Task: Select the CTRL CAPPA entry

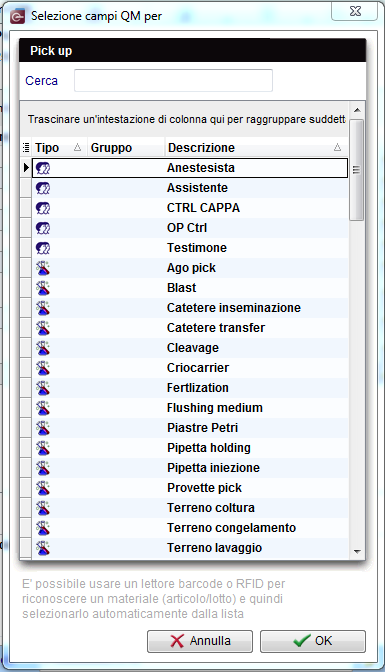Action: [189, 208]
